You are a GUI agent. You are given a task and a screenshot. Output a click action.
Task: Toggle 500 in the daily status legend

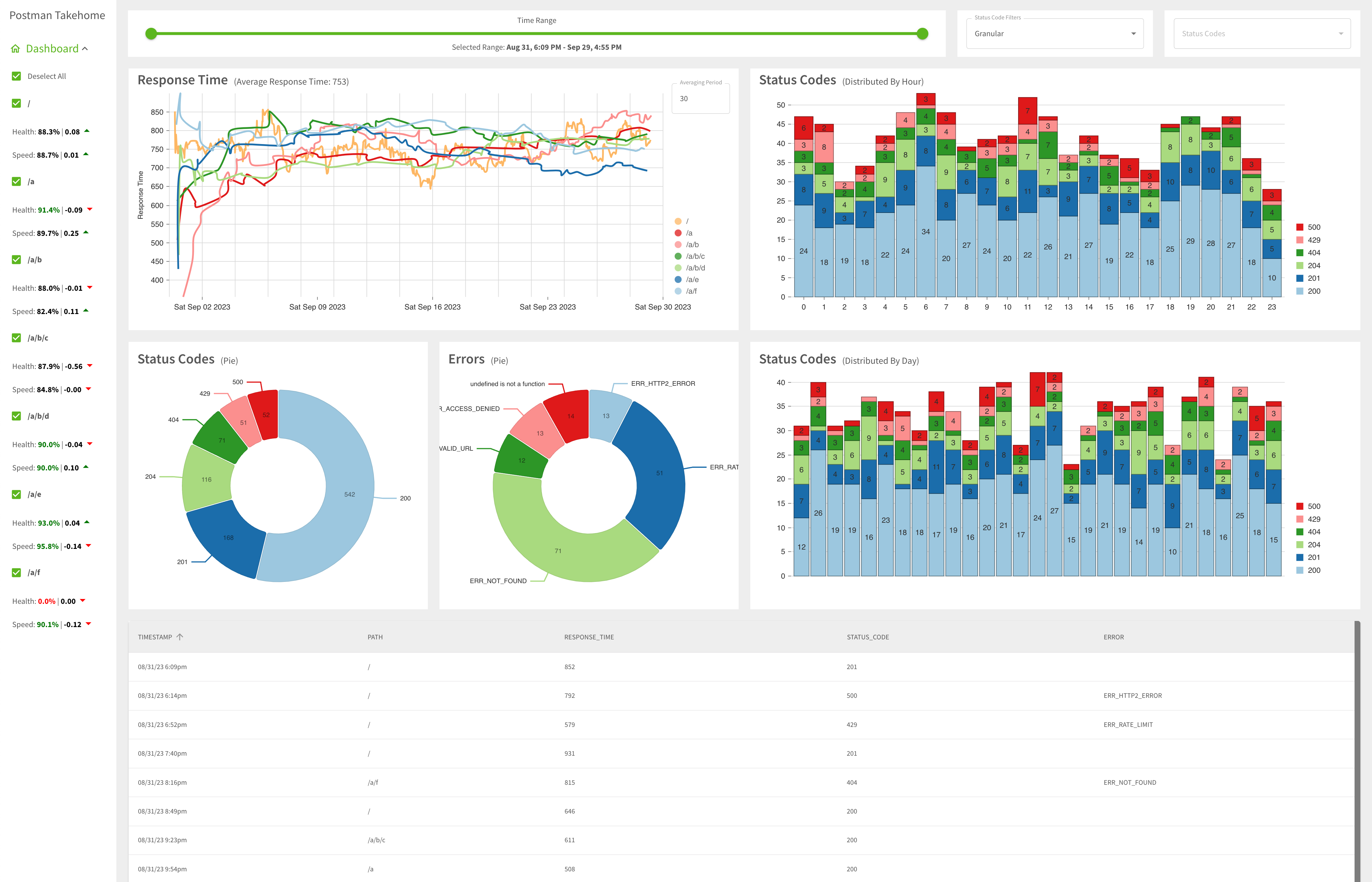[x=1308, y=506]
